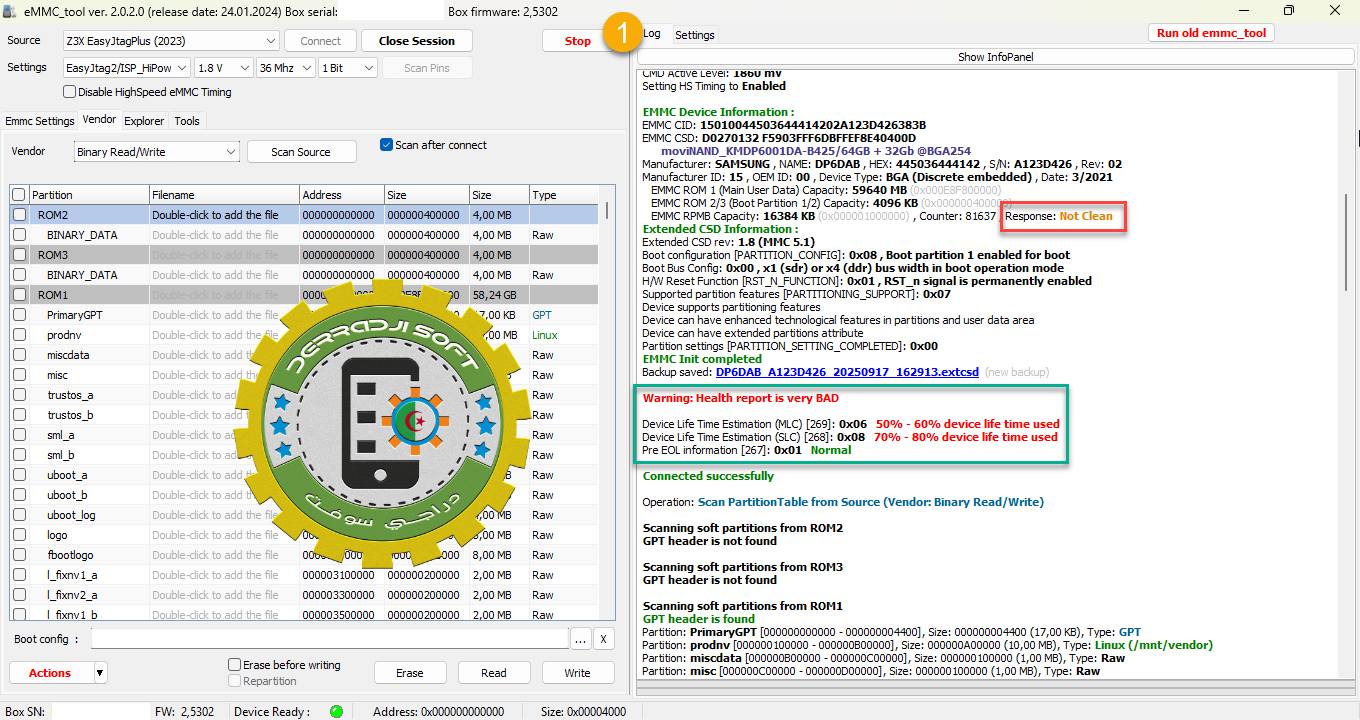Expand the 1 Bit bus width dropdown

pyautogui.click(x=347, y=68)
